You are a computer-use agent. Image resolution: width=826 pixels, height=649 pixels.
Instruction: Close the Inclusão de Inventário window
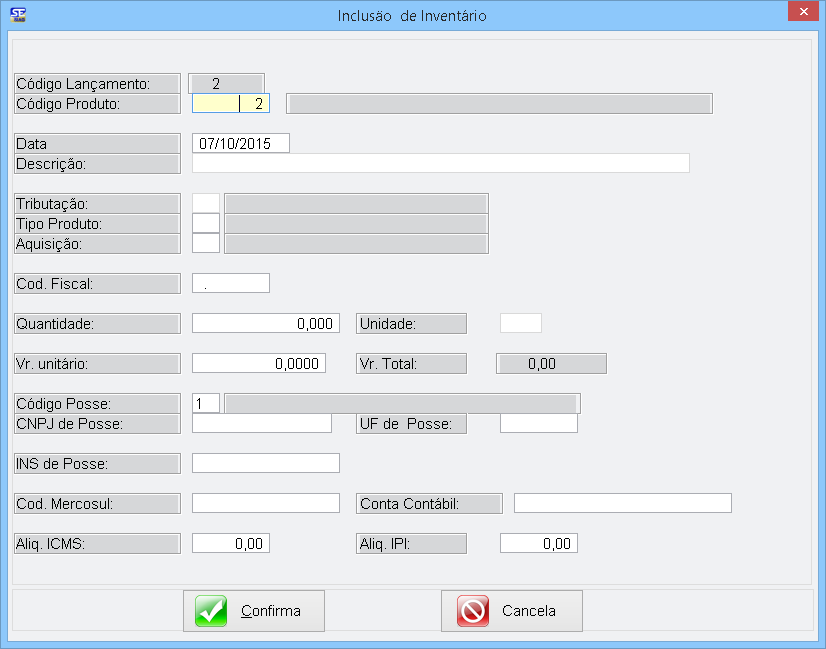(x=801, y=12)
